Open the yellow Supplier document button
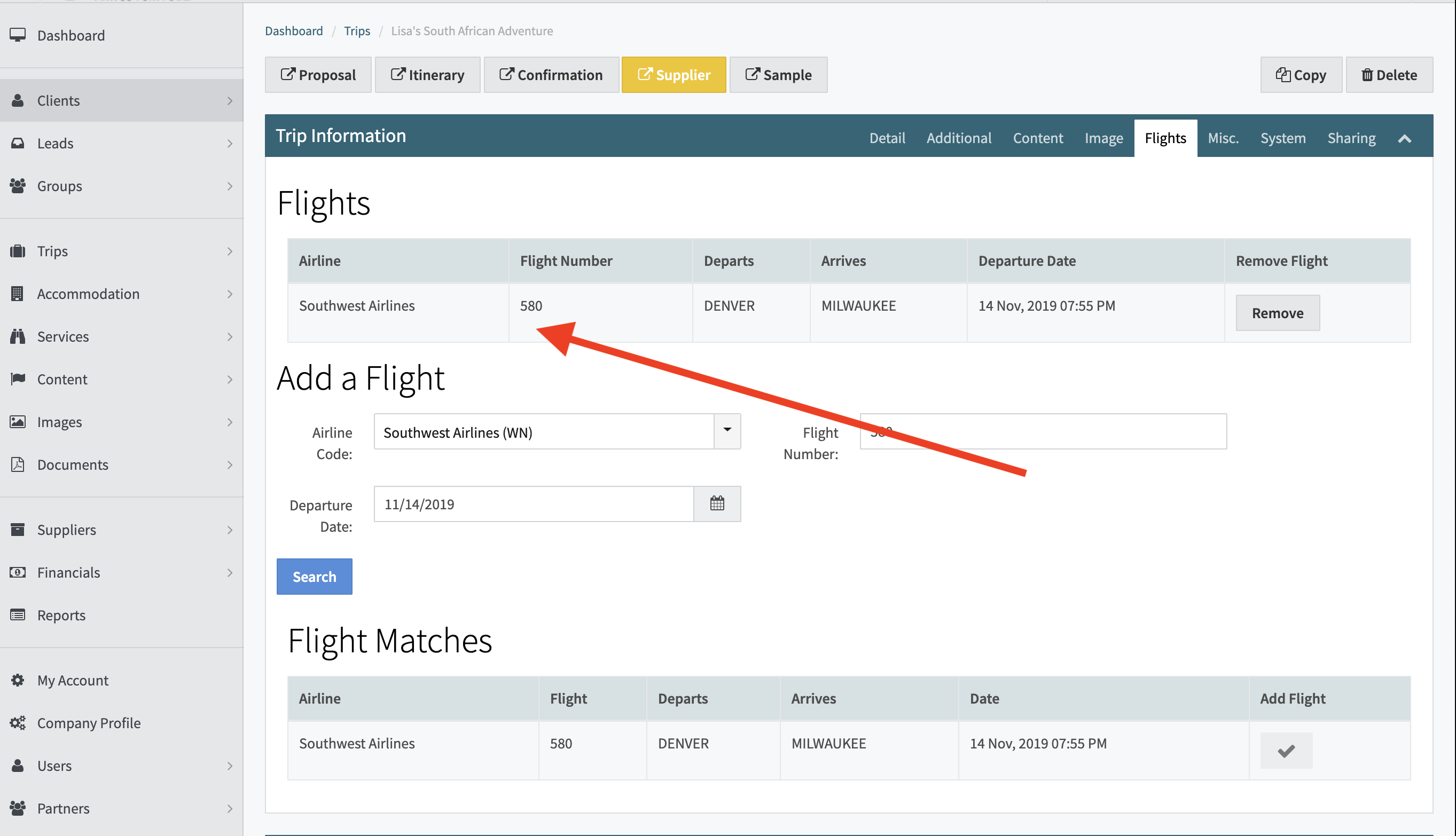1456x836 pixels. click(x=673, y=75)
